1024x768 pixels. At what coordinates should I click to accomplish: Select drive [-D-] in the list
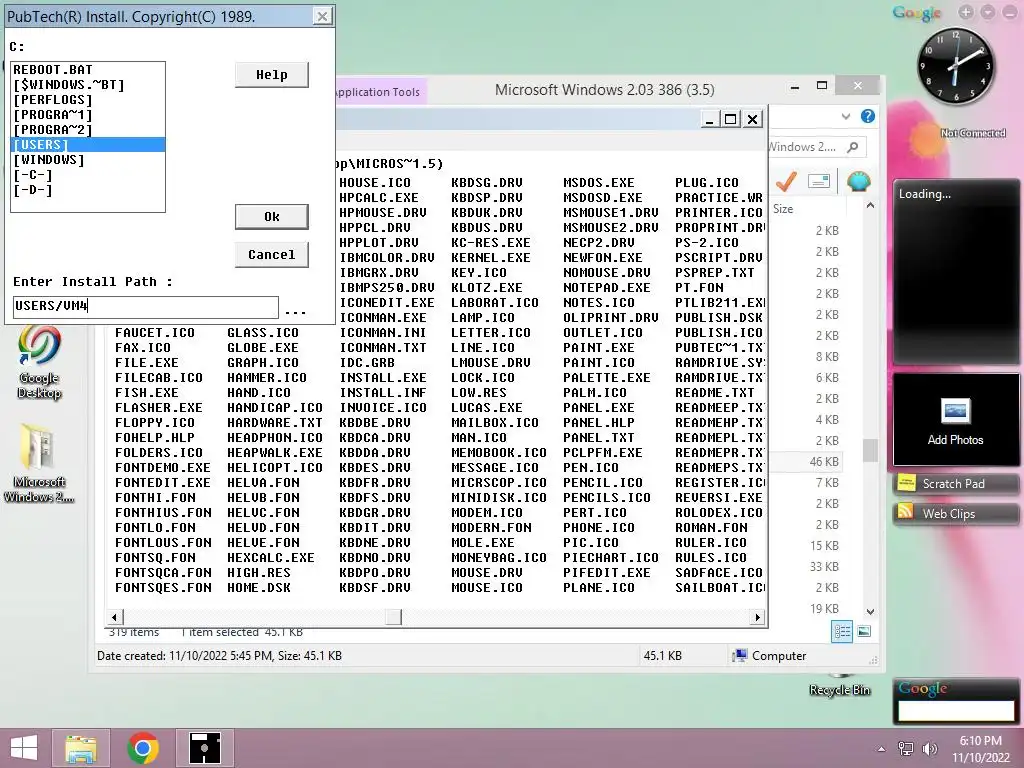click(88, 189)
